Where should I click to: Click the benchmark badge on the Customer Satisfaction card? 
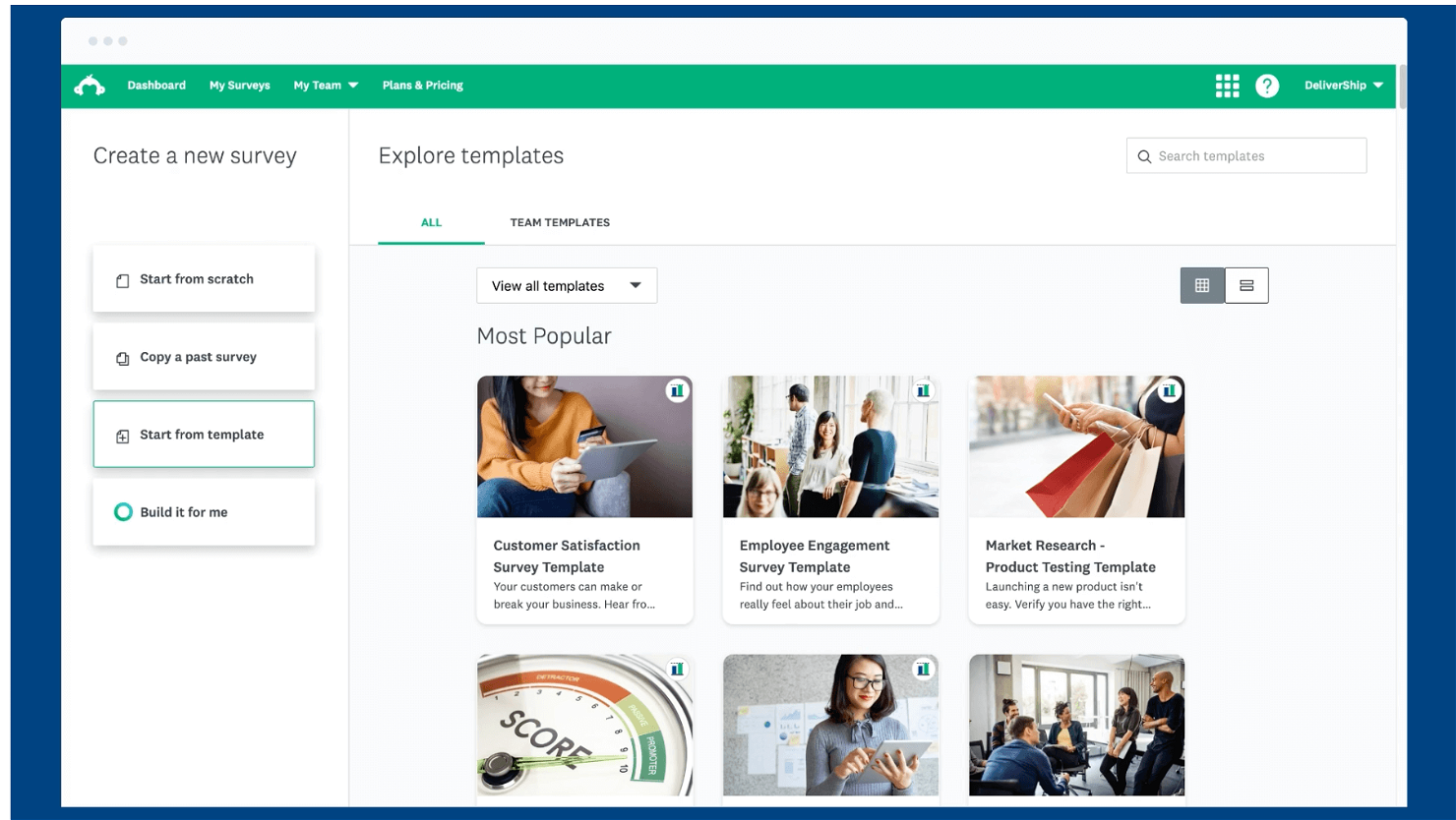coord(677,391)
